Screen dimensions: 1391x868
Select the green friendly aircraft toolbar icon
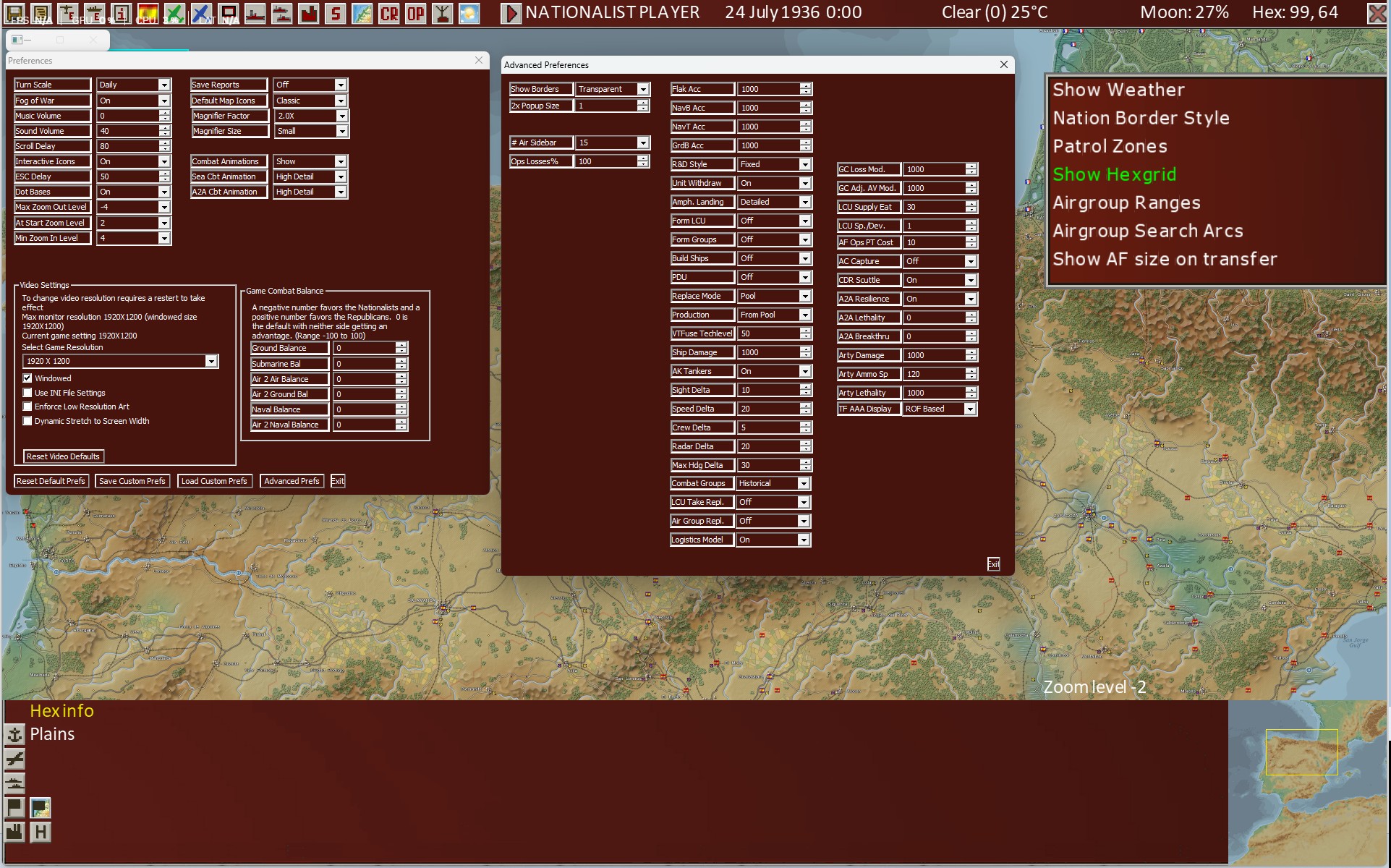coord(174,12)
